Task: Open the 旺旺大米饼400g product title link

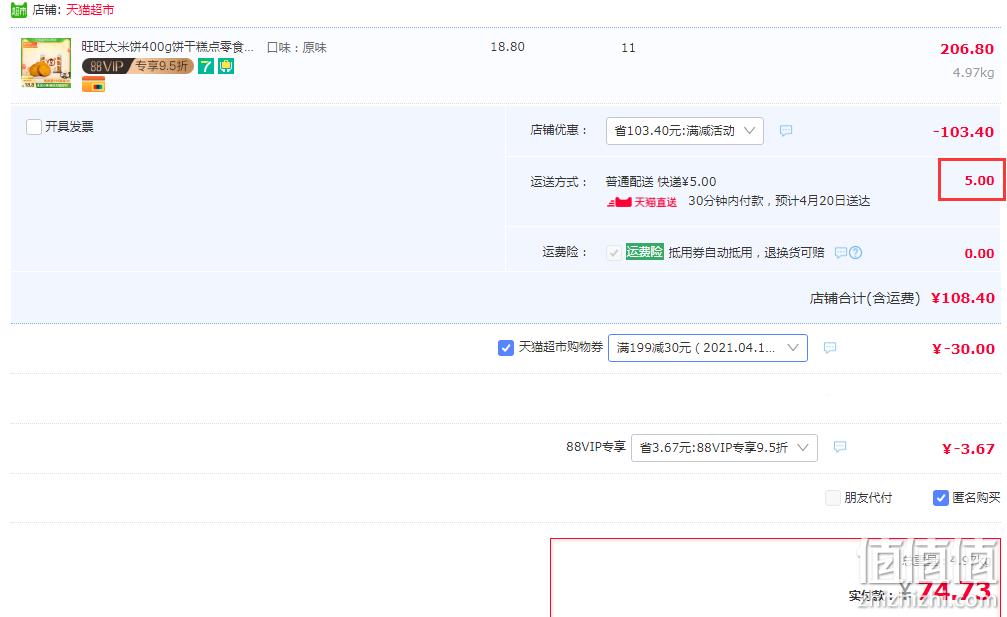Action: 168,47
